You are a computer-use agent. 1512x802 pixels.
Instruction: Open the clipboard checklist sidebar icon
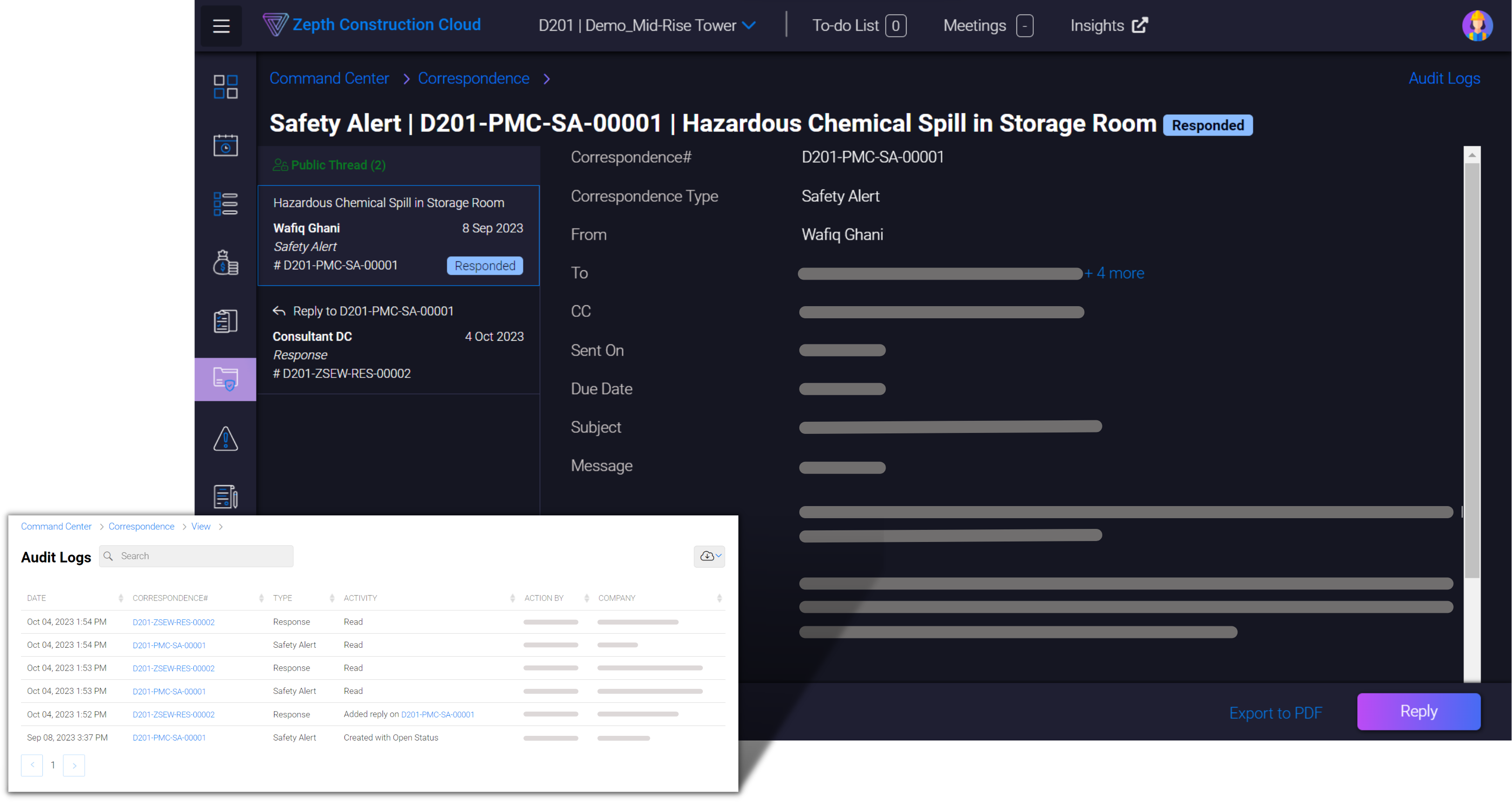(226, 321)
